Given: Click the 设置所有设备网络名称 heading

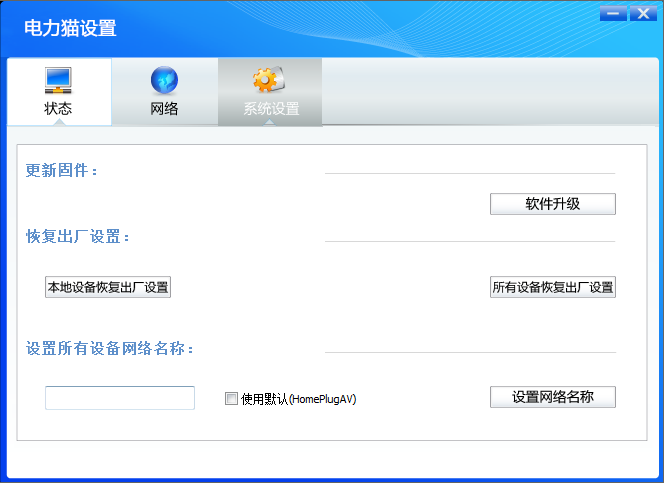Looking at the screenshot, I should (110, 349).
